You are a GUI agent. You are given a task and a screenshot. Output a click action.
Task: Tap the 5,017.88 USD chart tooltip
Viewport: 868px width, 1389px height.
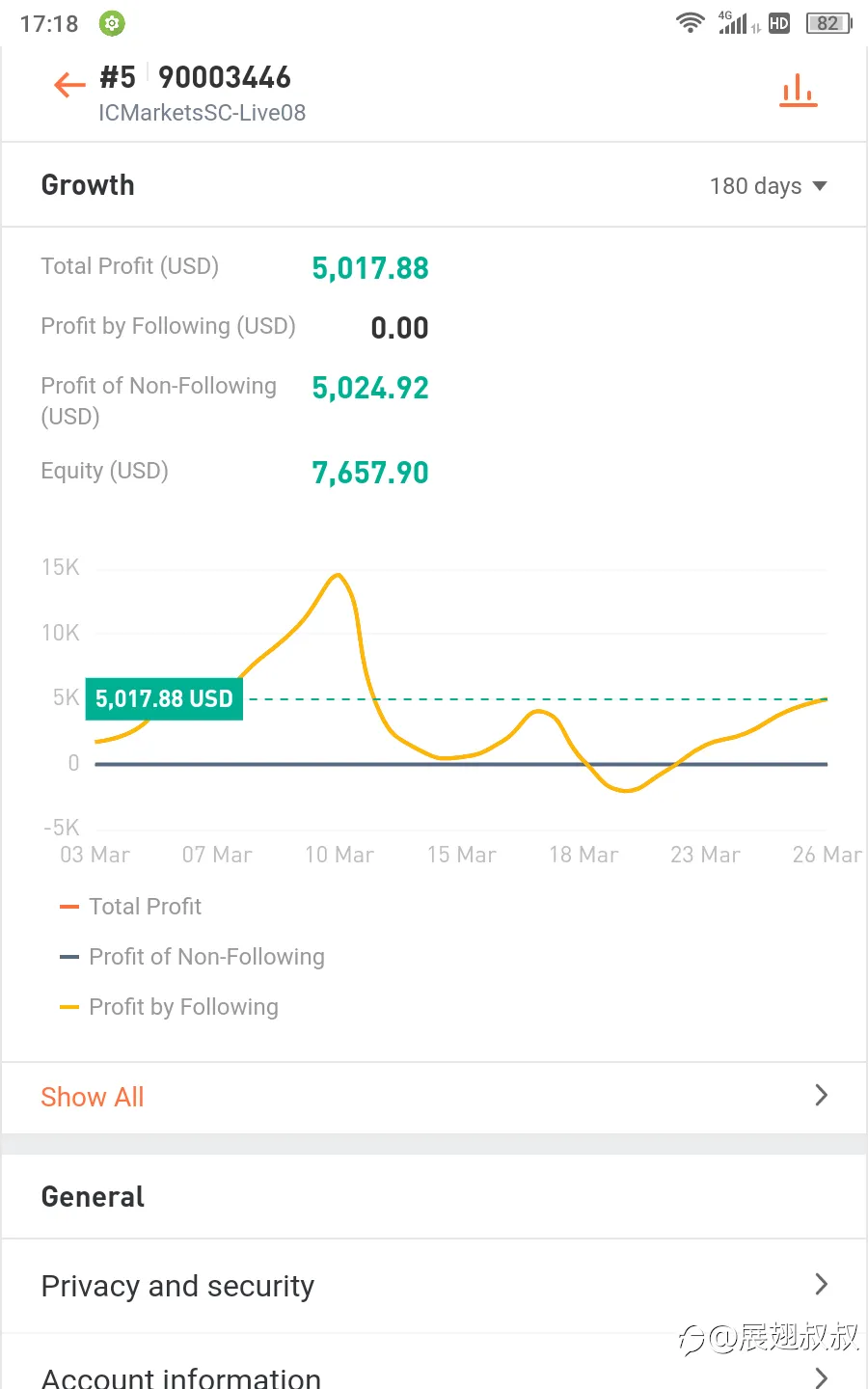pyautogui.click(x=164, y=698)
